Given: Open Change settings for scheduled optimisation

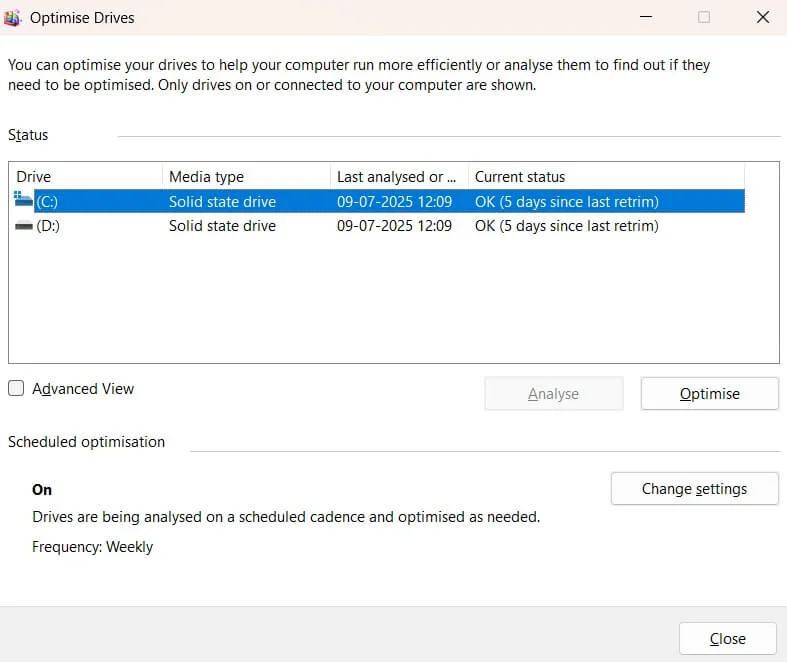Looking at the screenshot, I should [694, 489].
